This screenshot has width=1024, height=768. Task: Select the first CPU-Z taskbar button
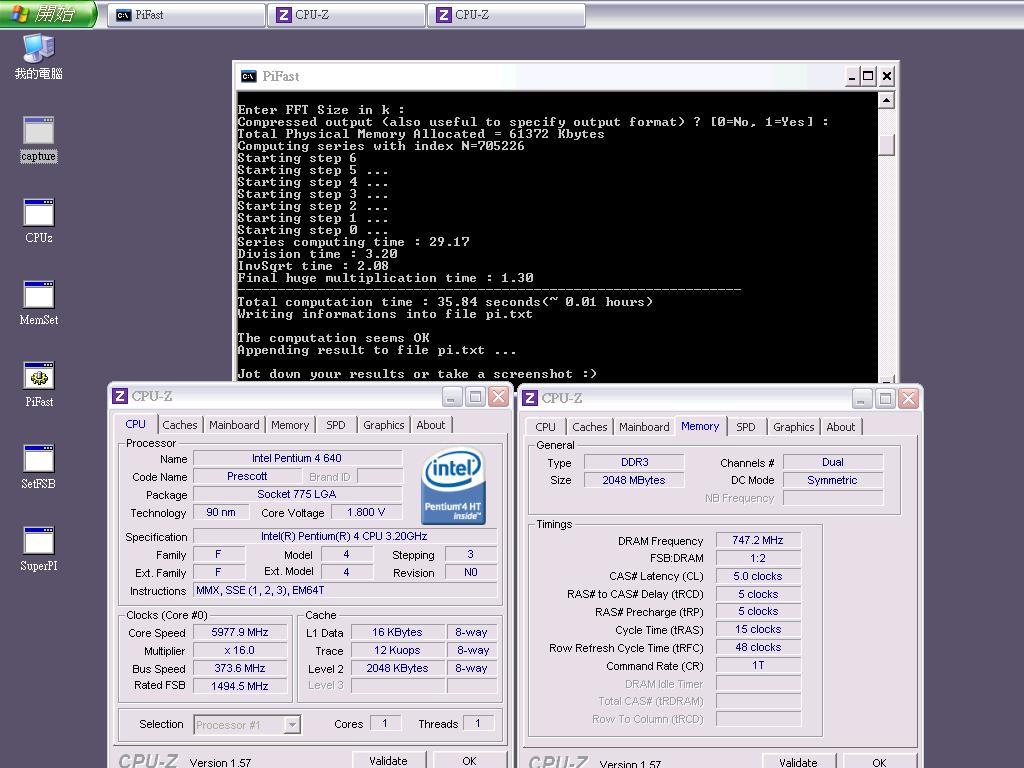(346, 15)
